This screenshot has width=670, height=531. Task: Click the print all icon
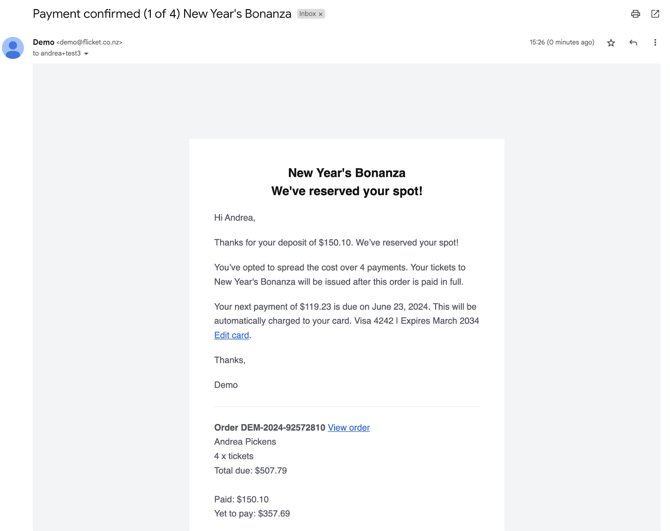coord(635,14)
